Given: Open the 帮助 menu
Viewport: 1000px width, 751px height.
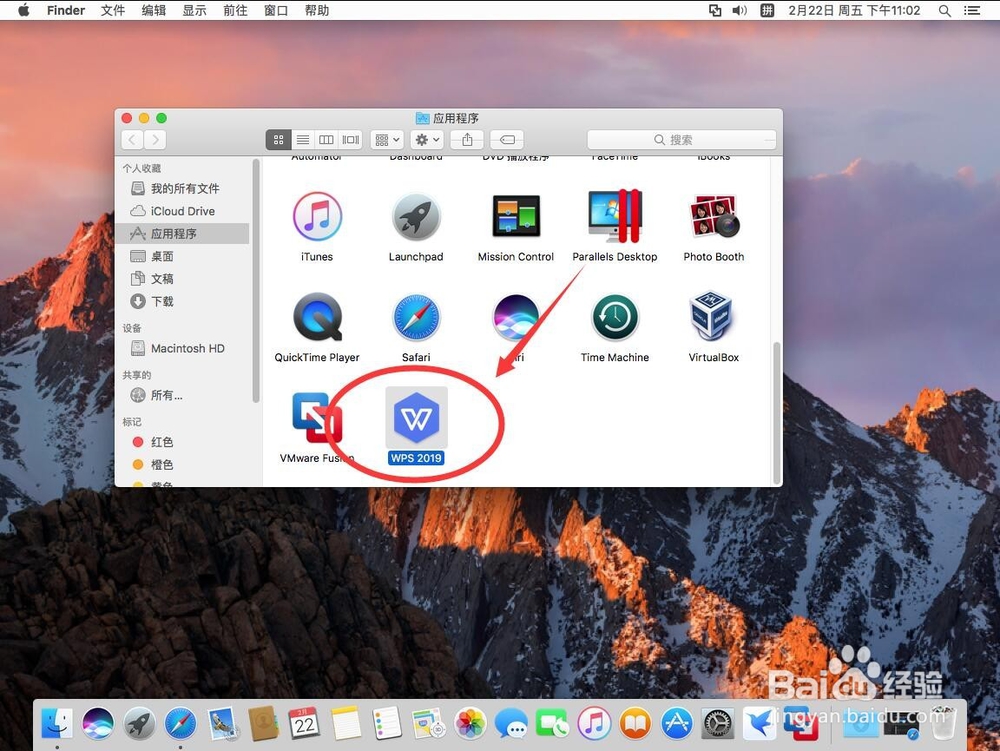Looking at the screenshot, I should (x=317, y=10).
